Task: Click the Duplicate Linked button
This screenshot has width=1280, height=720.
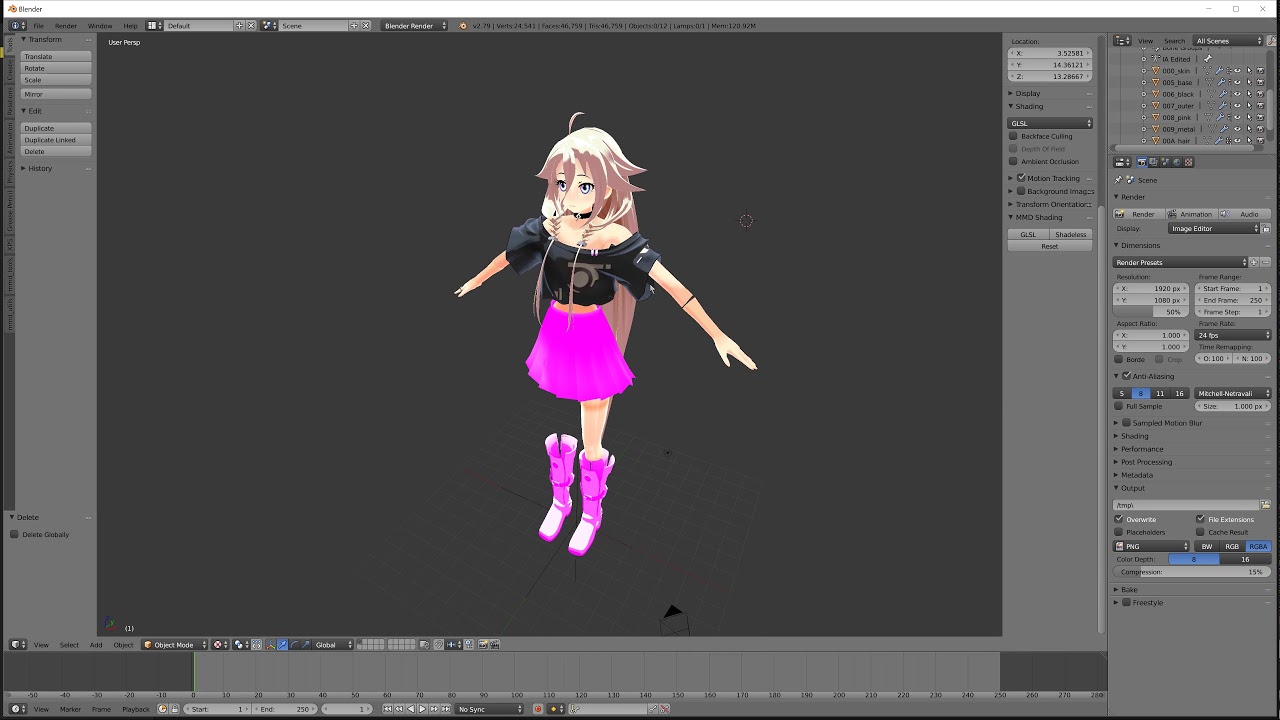Action: [56, 140]
